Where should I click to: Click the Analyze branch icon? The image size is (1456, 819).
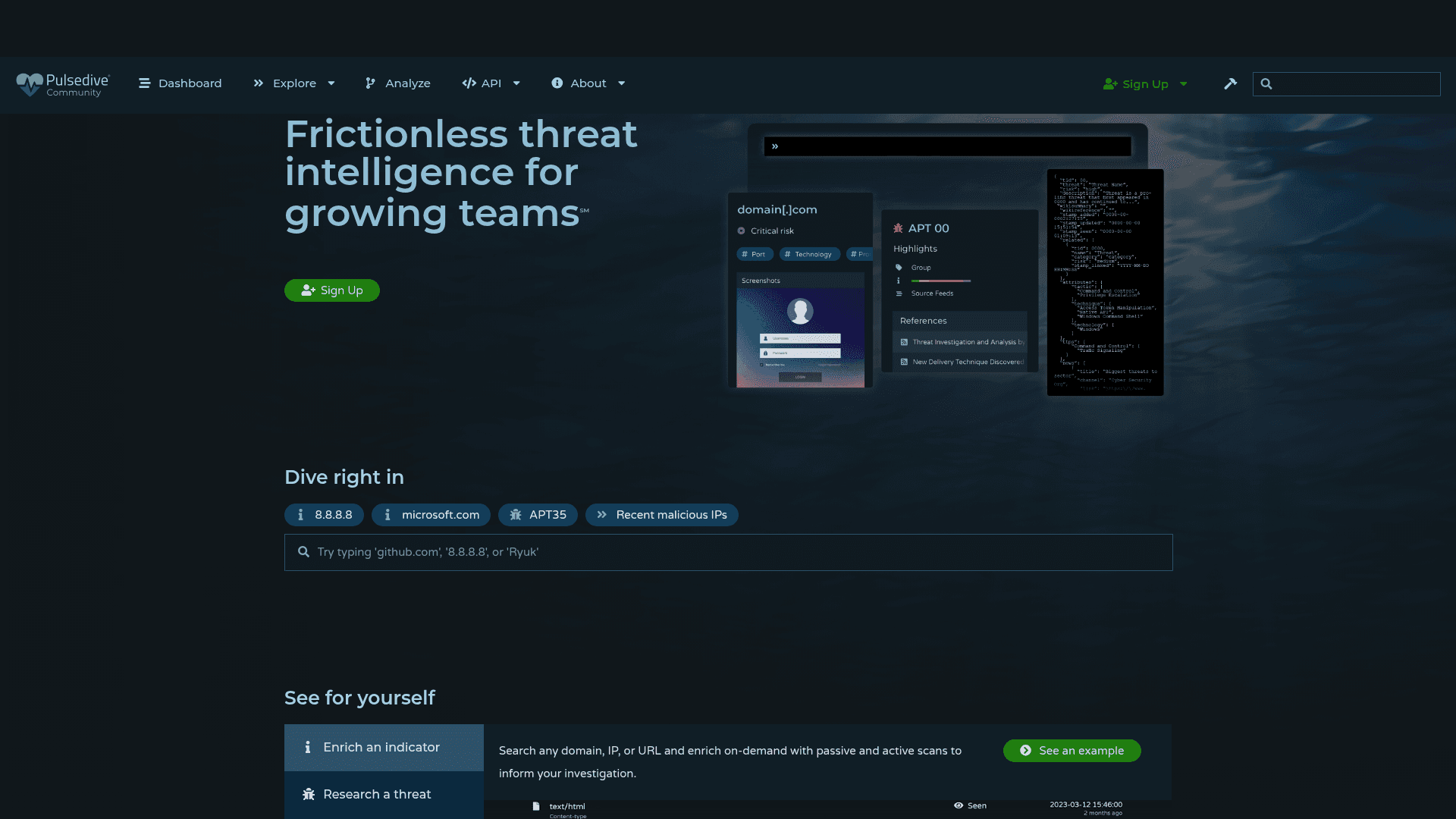370,83
